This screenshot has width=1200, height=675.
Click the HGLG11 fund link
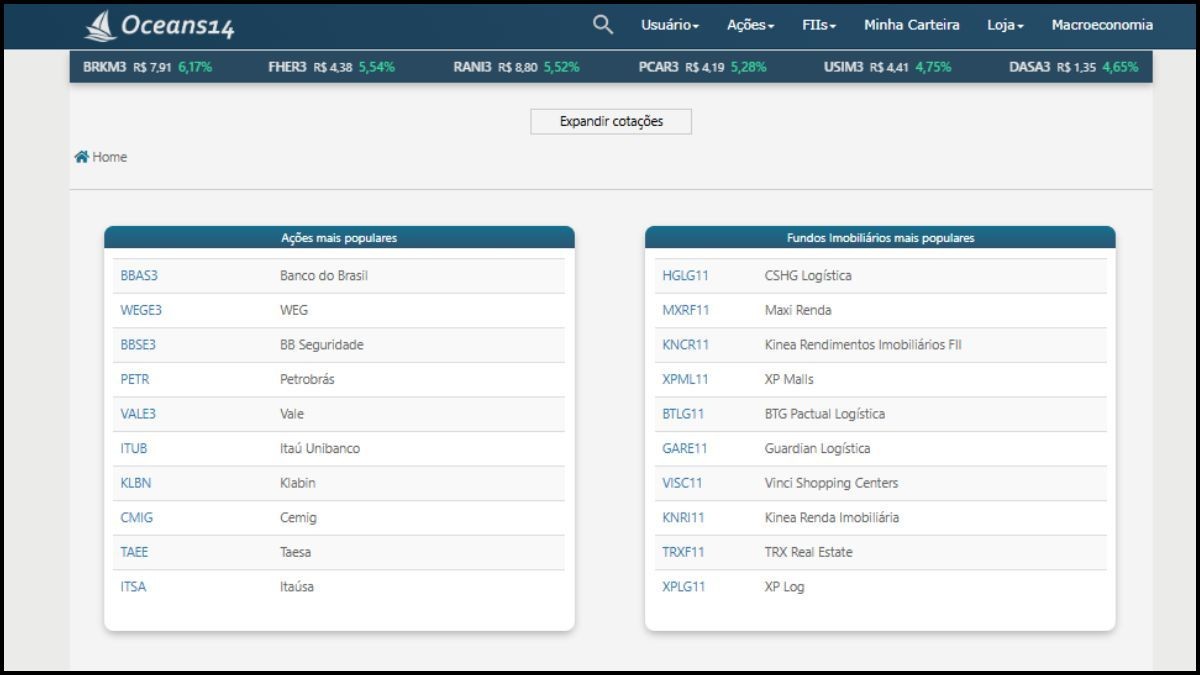coord(685,275)
